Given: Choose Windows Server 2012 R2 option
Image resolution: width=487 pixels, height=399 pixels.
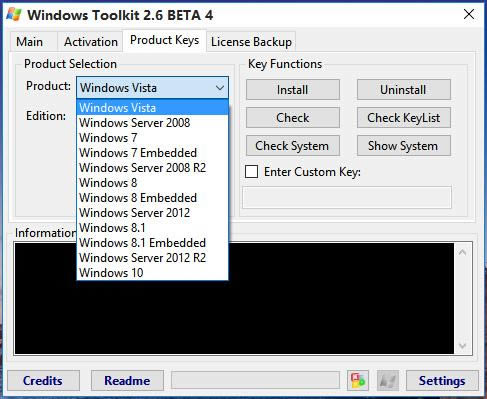Looking at the screenshot, I should [153, 258].
